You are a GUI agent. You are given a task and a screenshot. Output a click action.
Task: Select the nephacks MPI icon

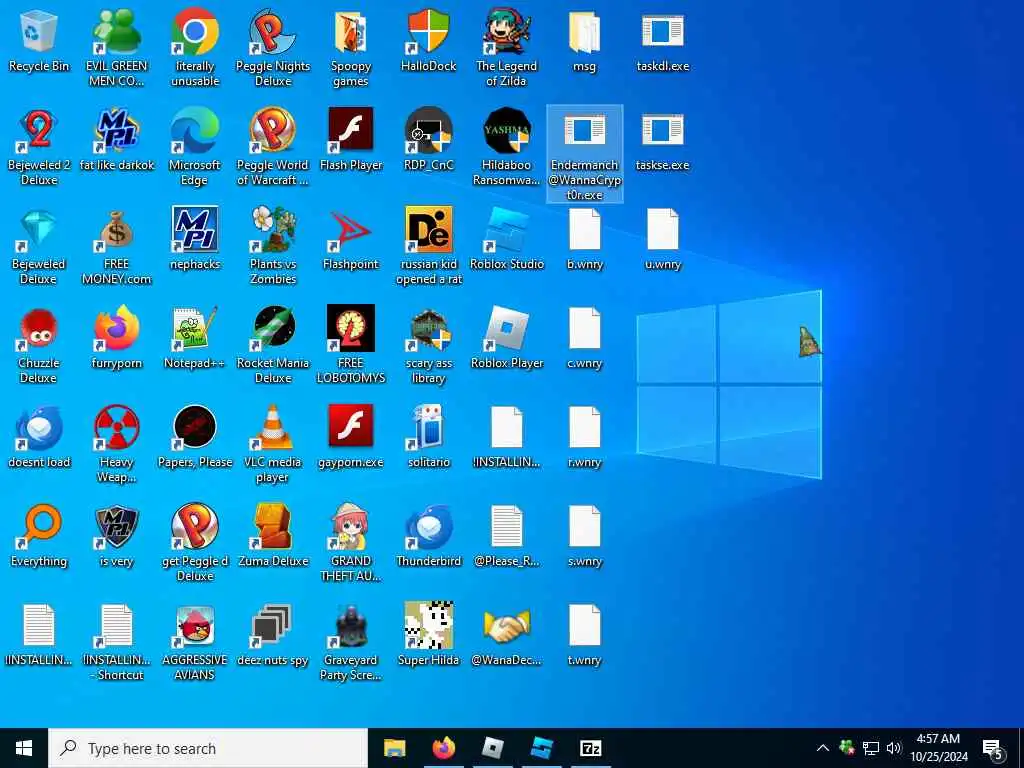[195, 230]
